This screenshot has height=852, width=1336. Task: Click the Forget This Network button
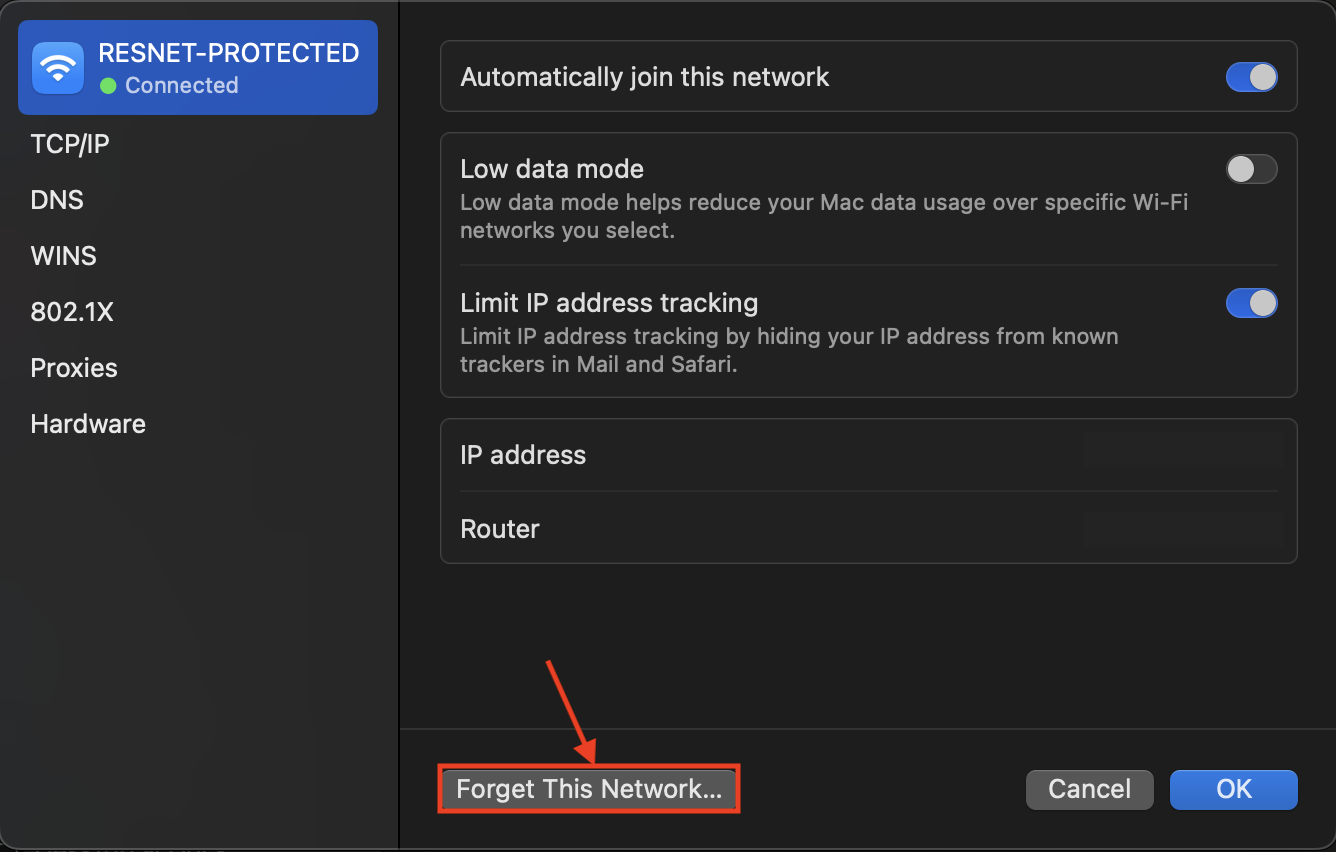[589, 789]
